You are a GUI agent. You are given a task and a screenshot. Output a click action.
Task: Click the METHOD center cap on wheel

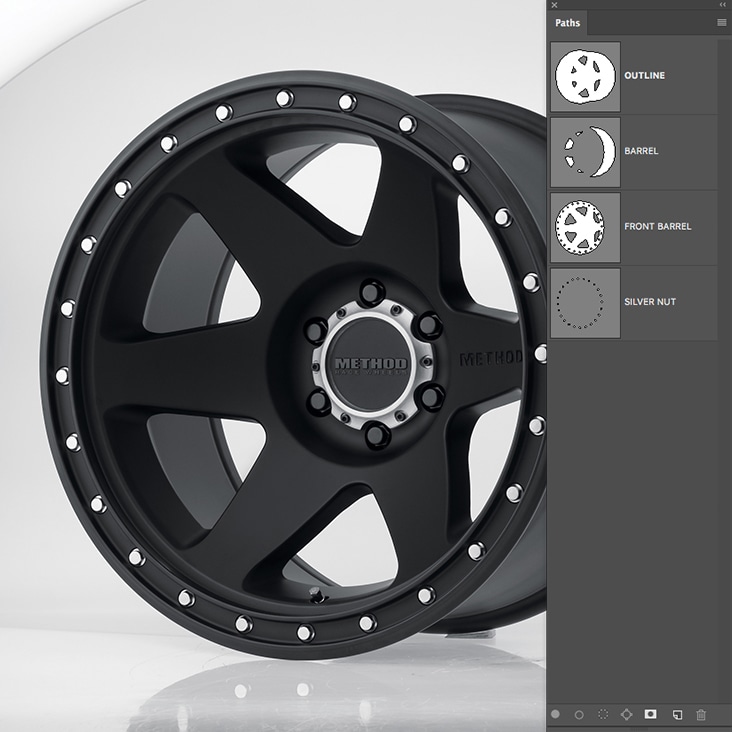click(x=370, y=363)
